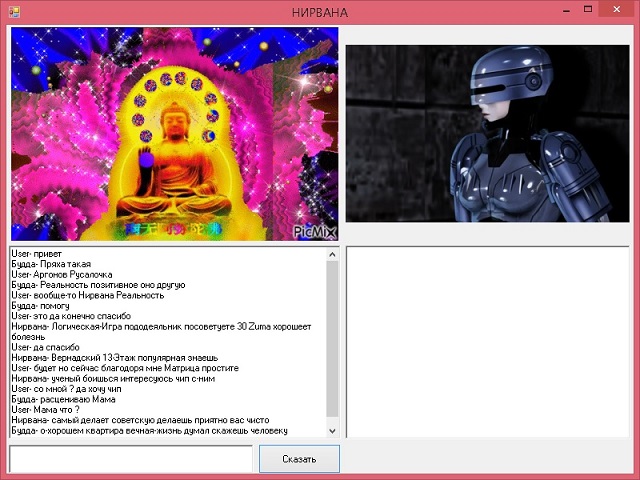The image size is (640, 480).
Task: Click the line 'User- Мама что ?'
Action: [45, 410]
